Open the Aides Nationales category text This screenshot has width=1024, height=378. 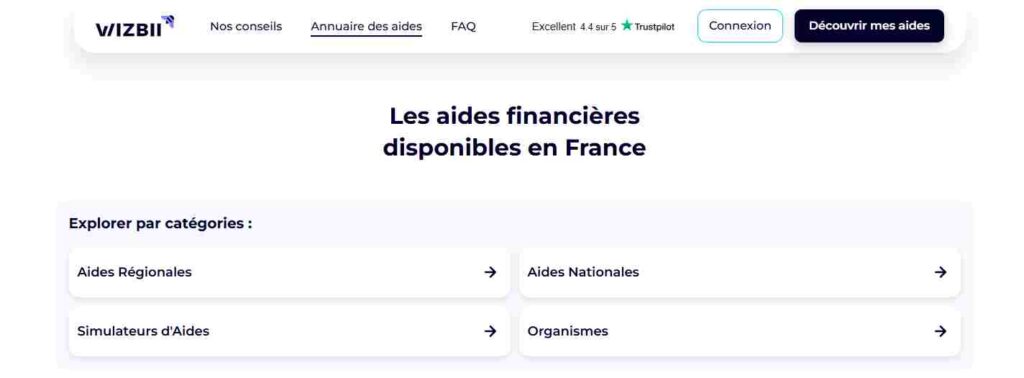point(583,272)
